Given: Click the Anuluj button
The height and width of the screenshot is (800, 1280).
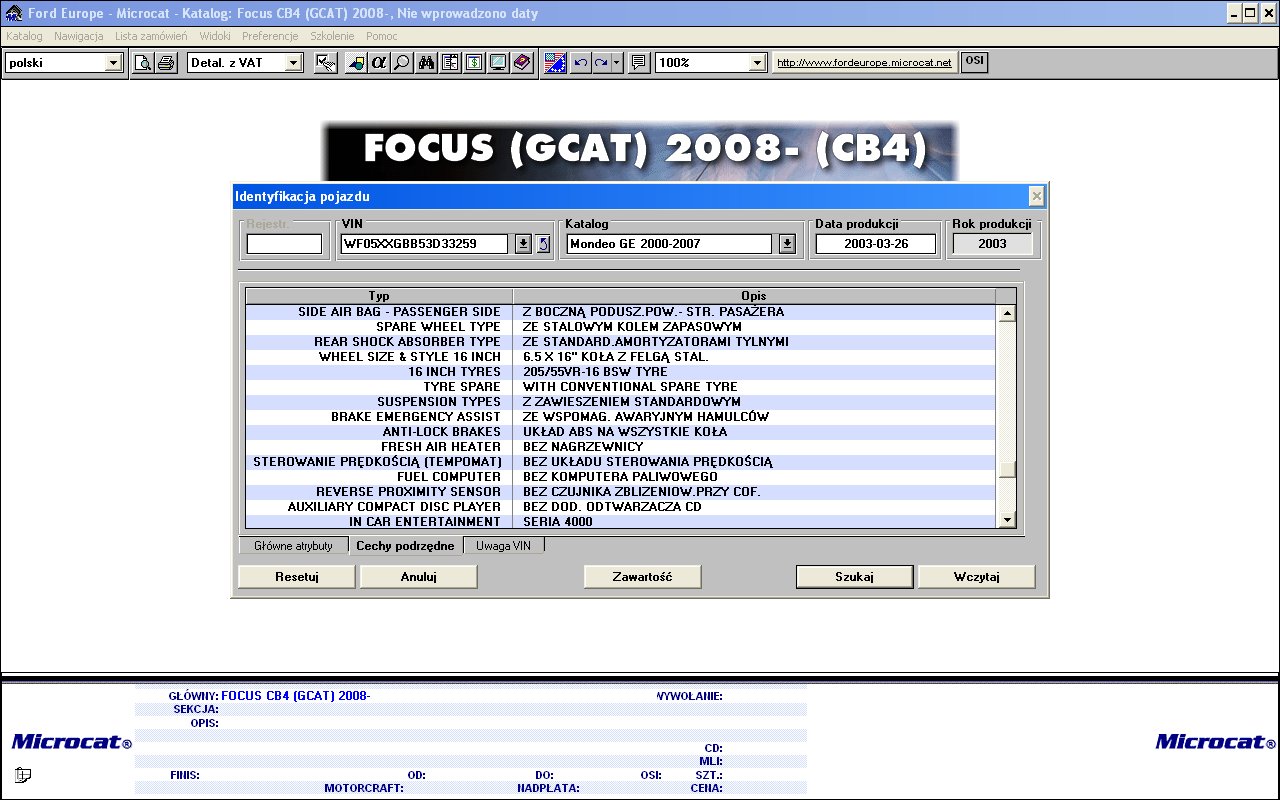Looking at the screenshot, I should pyautogui.click(x=419, y=577).
